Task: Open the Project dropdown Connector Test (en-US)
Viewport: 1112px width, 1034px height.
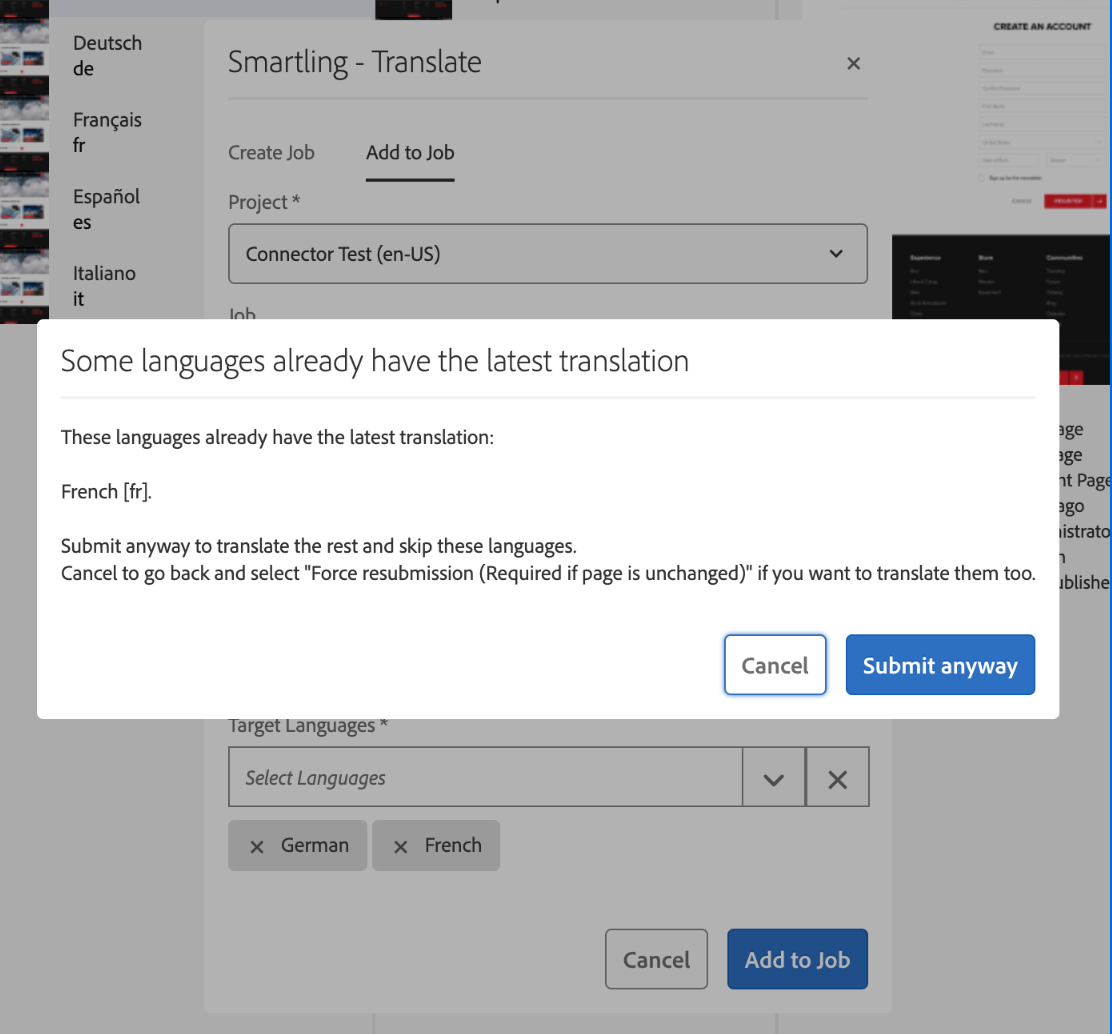Action: (547, 254)
